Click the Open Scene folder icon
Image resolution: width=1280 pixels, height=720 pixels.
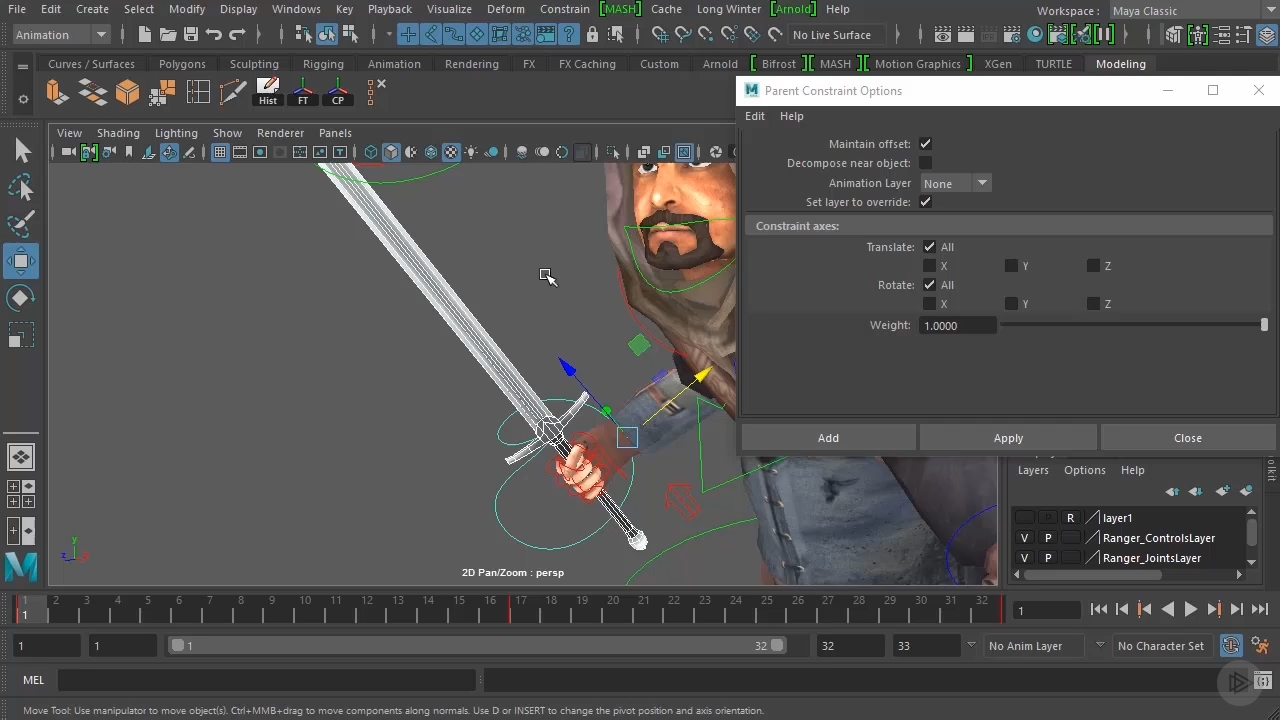[x=168, y=35]
